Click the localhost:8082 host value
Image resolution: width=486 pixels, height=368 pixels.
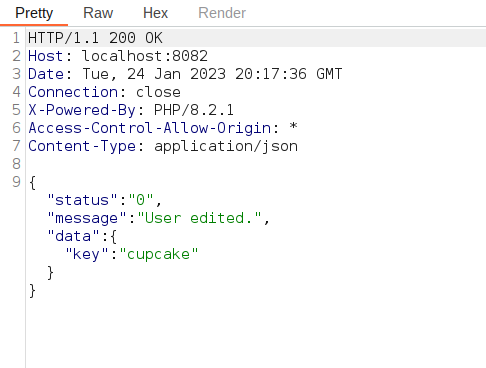point(145,56)
